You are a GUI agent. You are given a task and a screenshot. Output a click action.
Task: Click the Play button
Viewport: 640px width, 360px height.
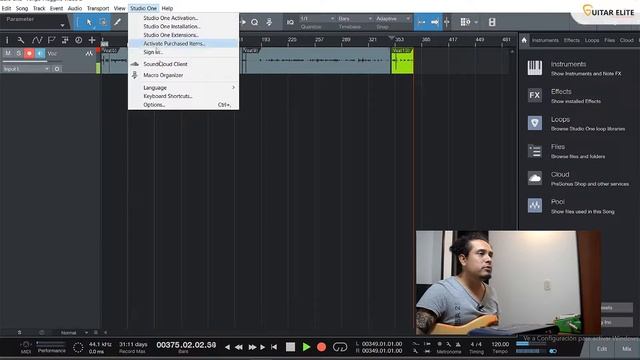[306, 347]
